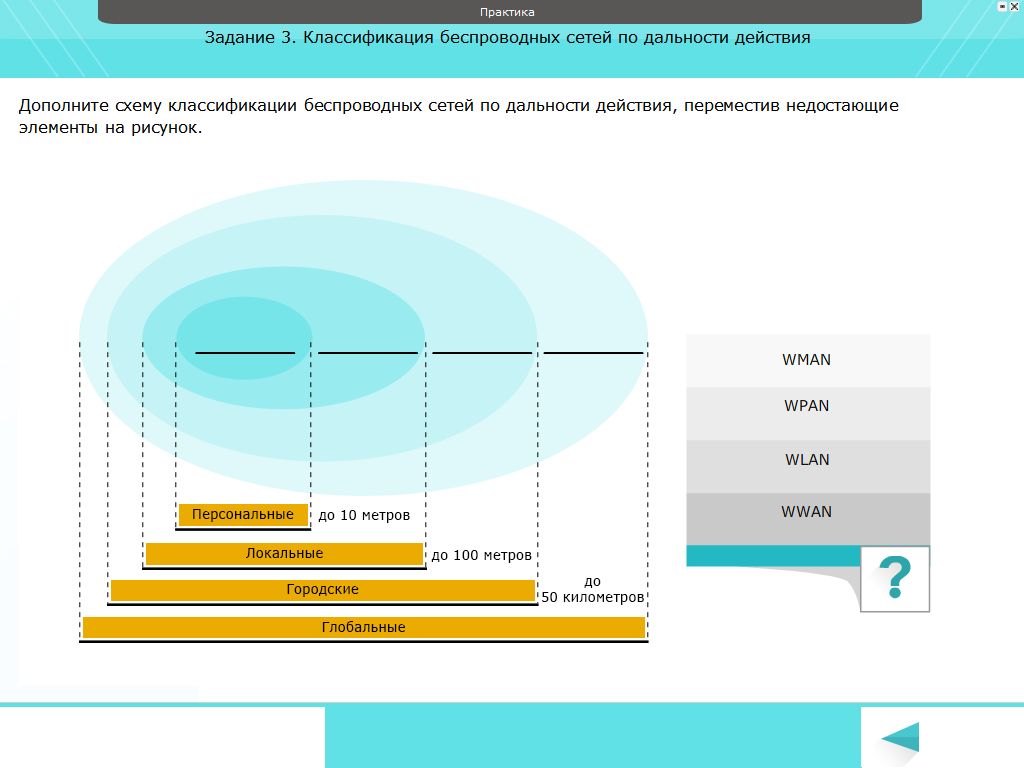Click the 'до 10 метров' label

pyautogui.click(x=364, y=515)
